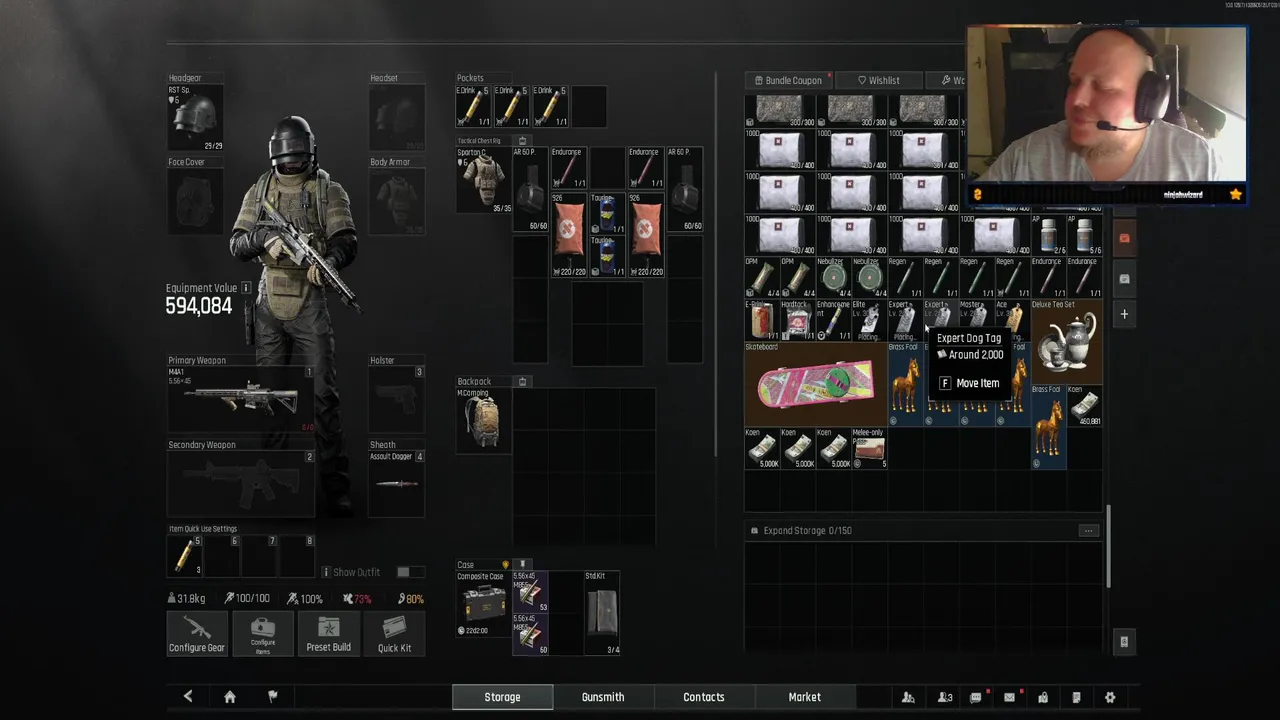This screenshot has height=720, width=1280.
Task: Click the pin icon beside Case
Action: tap(522, 565)
